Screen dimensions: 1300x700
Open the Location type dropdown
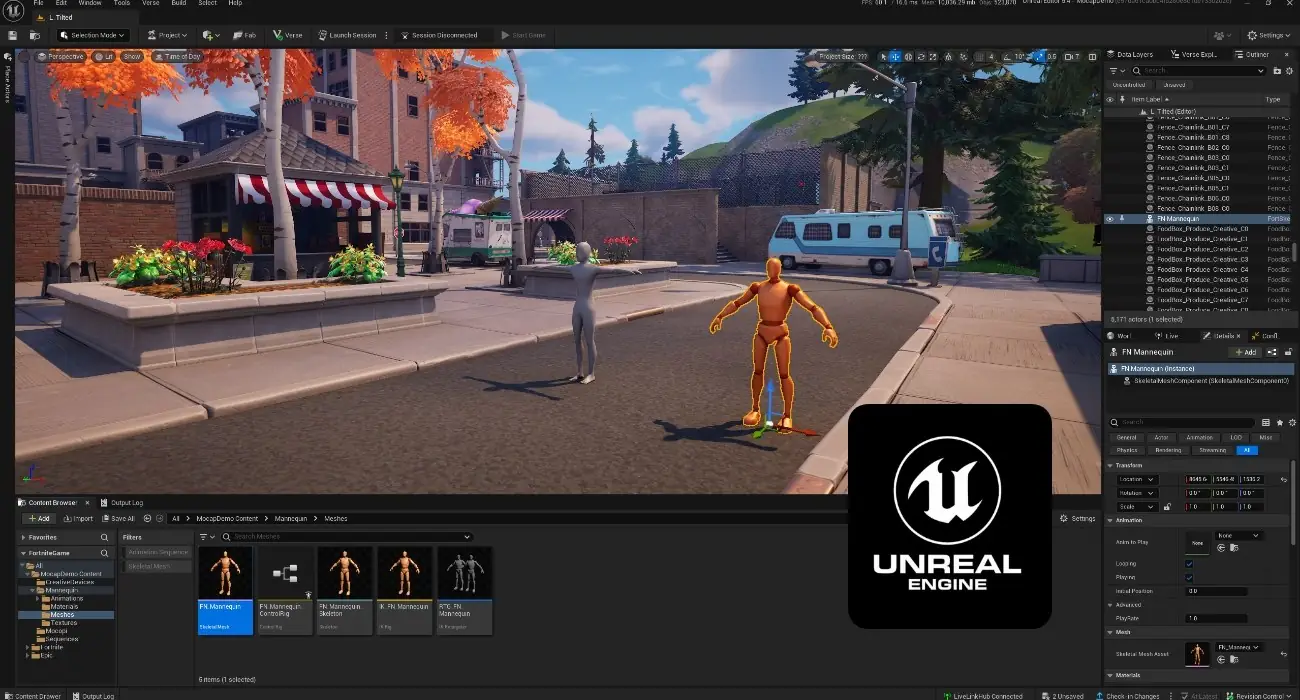(1136, 479)
